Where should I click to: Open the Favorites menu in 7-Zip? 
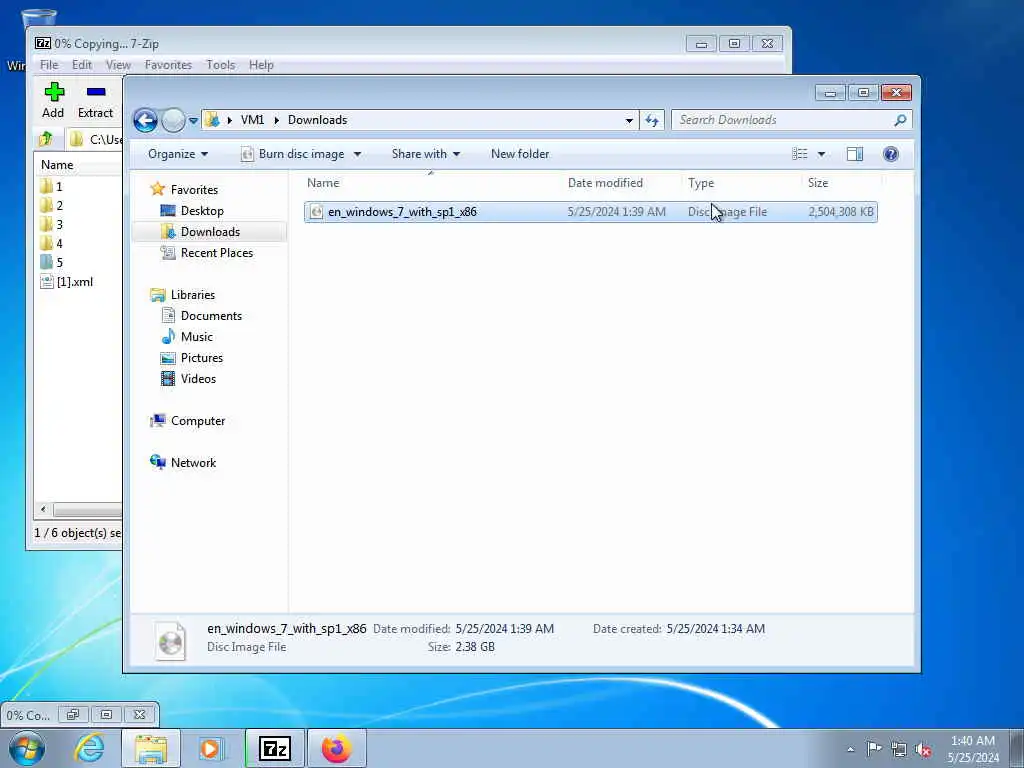[x=168, y=65]
